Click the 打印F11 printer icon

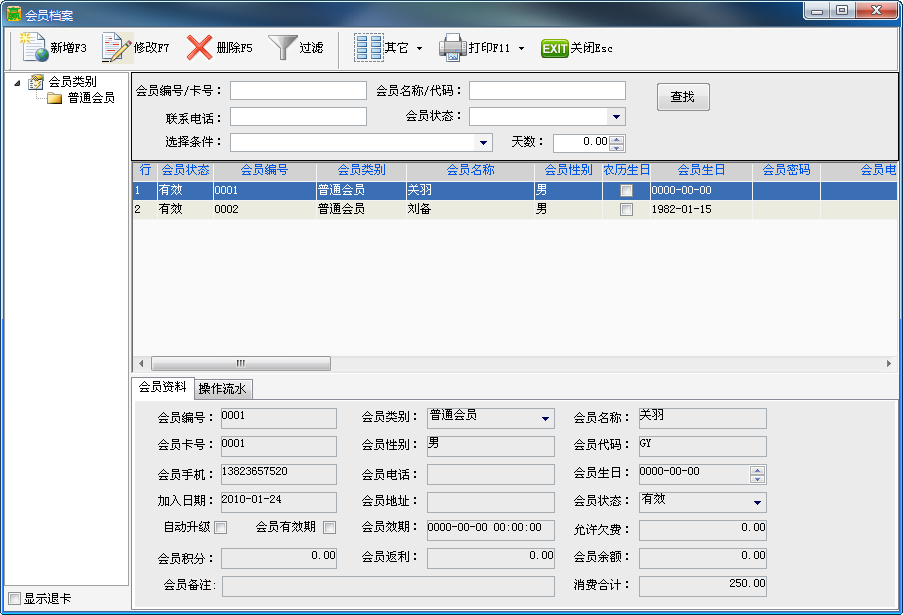click(x=453, y=47)
